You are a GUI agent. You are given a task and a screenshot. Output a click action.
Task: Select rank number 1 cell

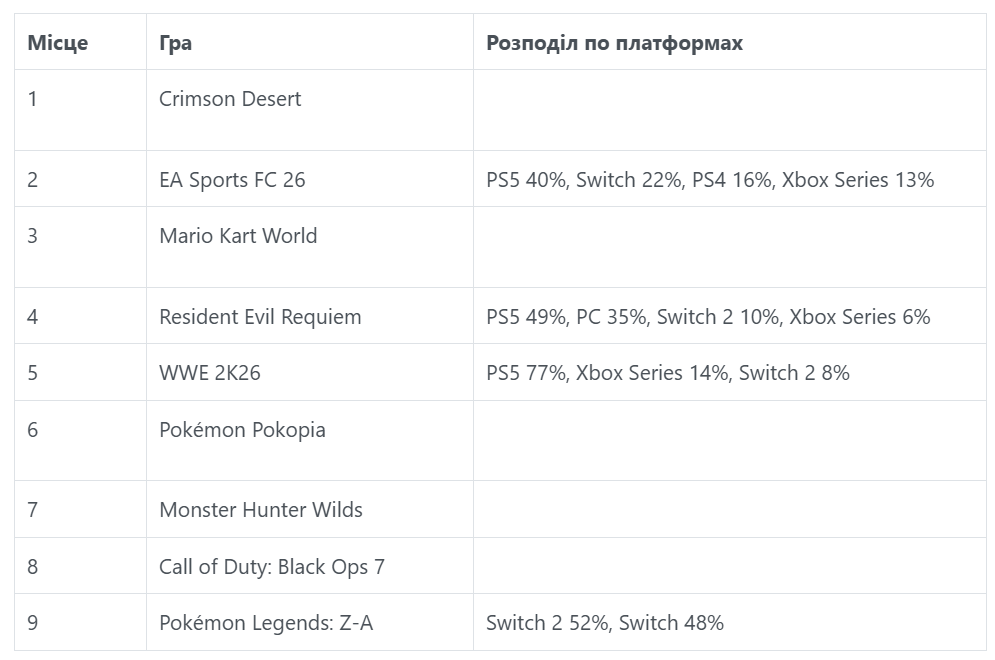click(81, 110)
